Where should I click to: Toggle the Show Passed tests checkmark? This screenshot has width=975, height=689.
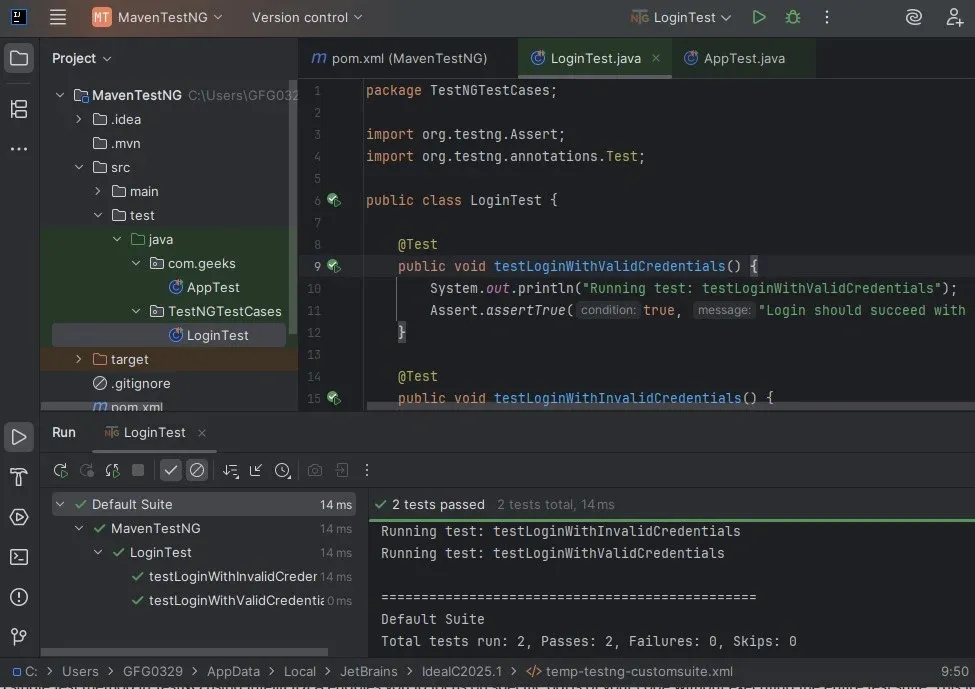coord(171,470)
